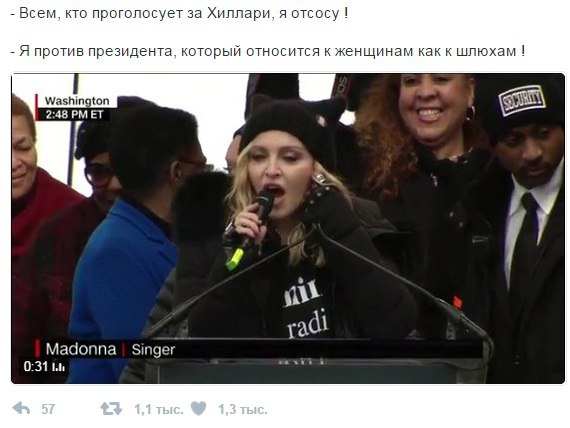Viewport: 570px width, 428px height.
Task: Click the microphone held by the singer
Action: coord(250,230)
